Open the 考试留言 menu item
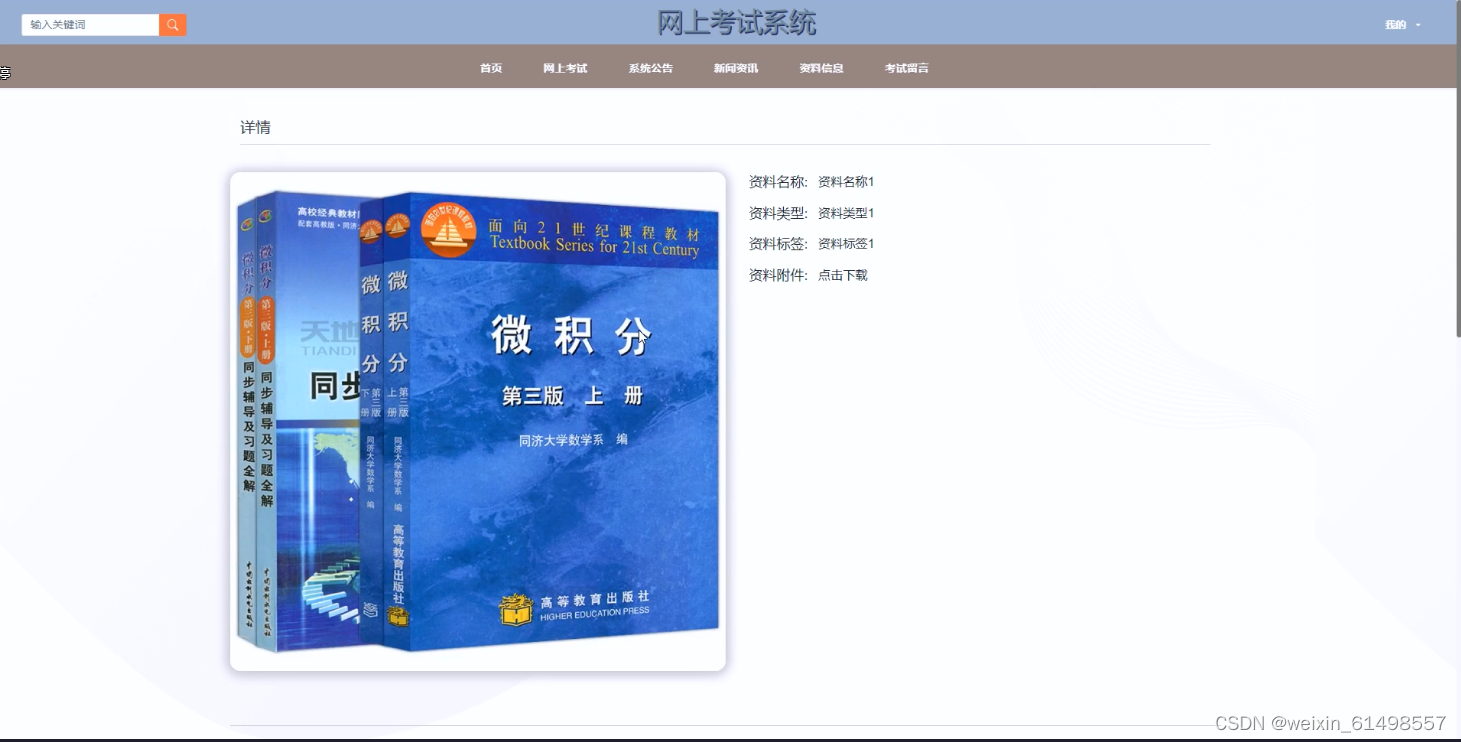 pyautogui.click(x=906, y=68)
